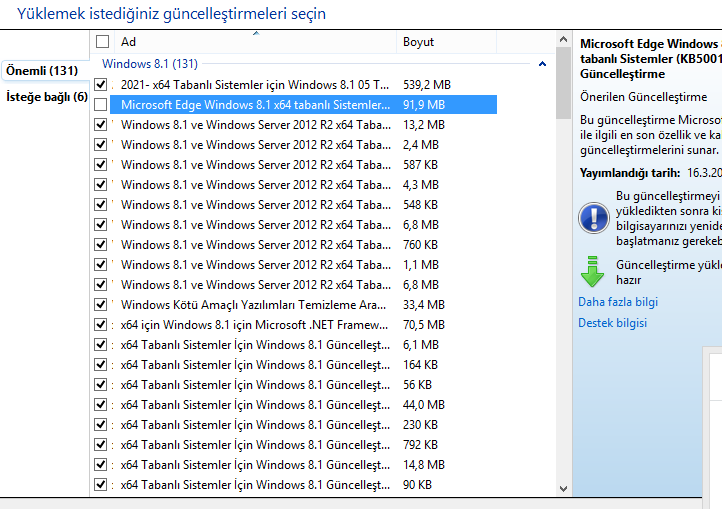Click the blue restart-required info icon

(594, 218)
